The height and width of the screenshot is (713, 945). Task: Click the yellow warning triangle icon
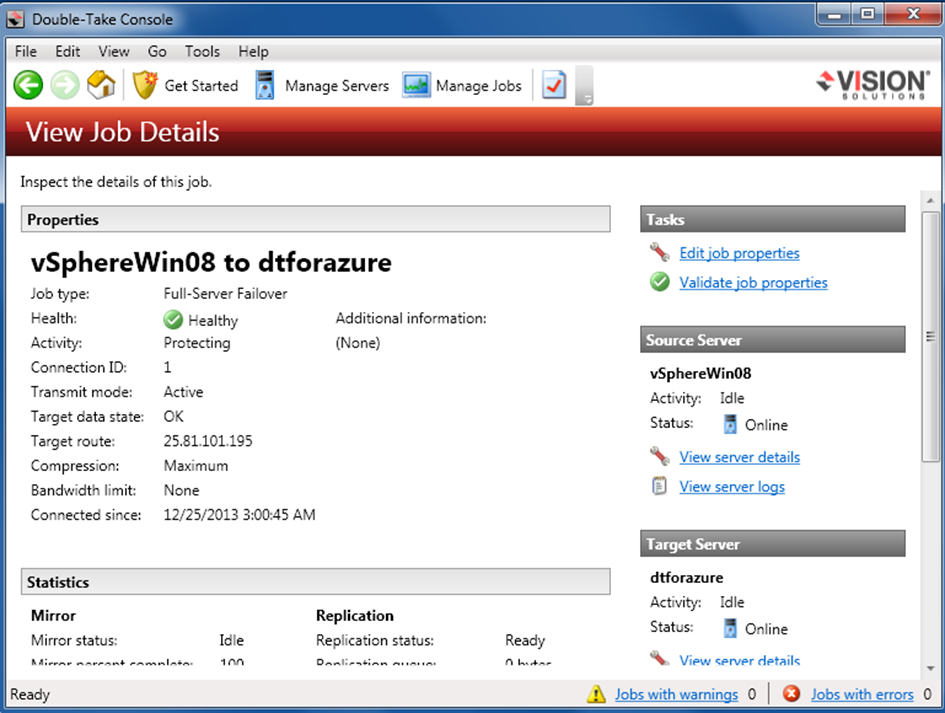tap(596, 694)
